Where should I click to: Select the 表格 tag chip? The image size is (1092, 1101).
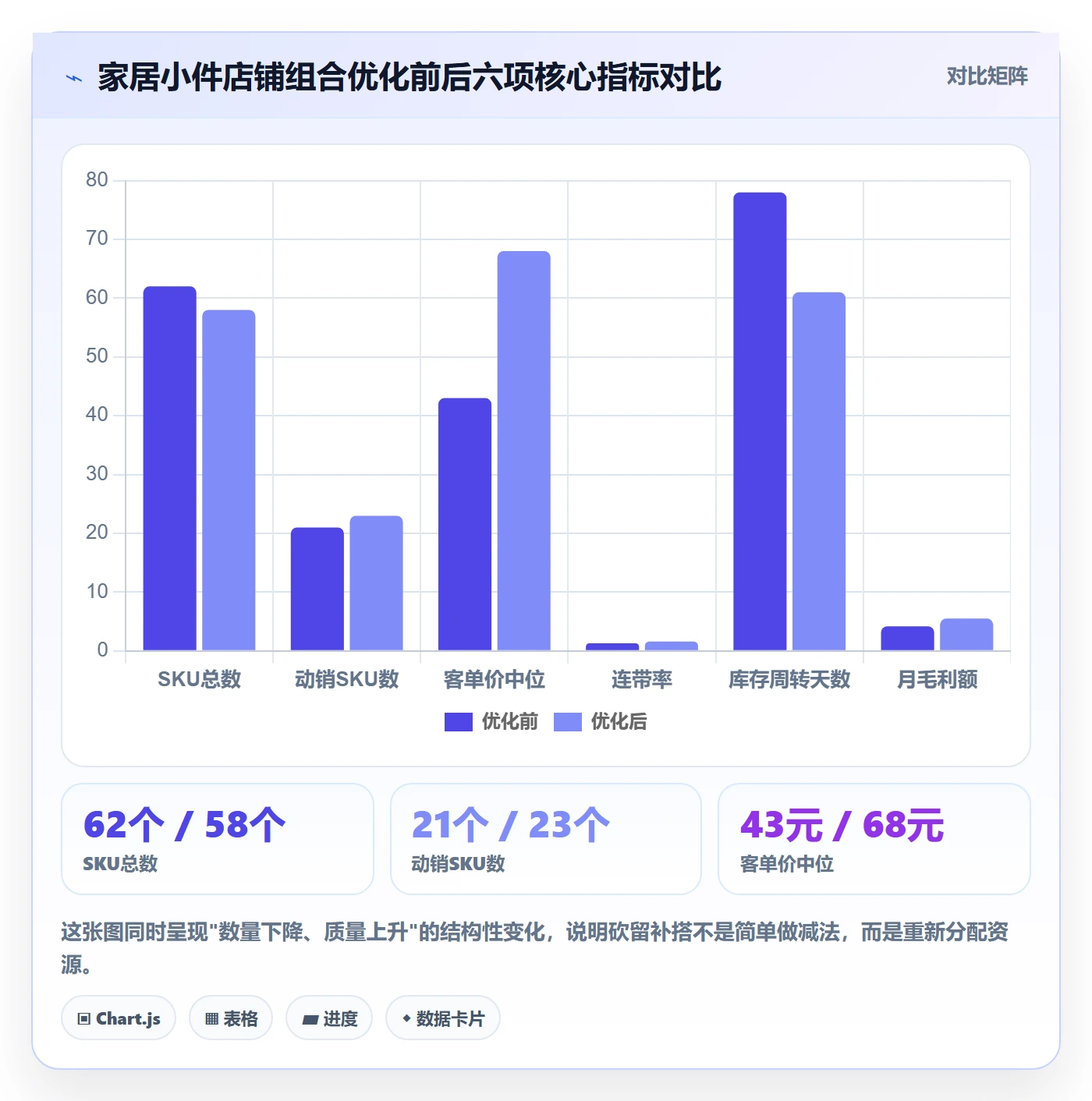(x=231, y=1018)
